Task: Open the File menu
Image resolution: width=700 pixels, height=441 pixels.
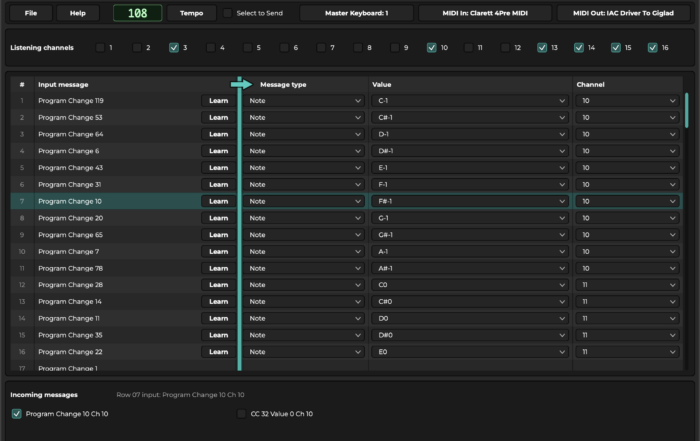Action: coord(31,13)
